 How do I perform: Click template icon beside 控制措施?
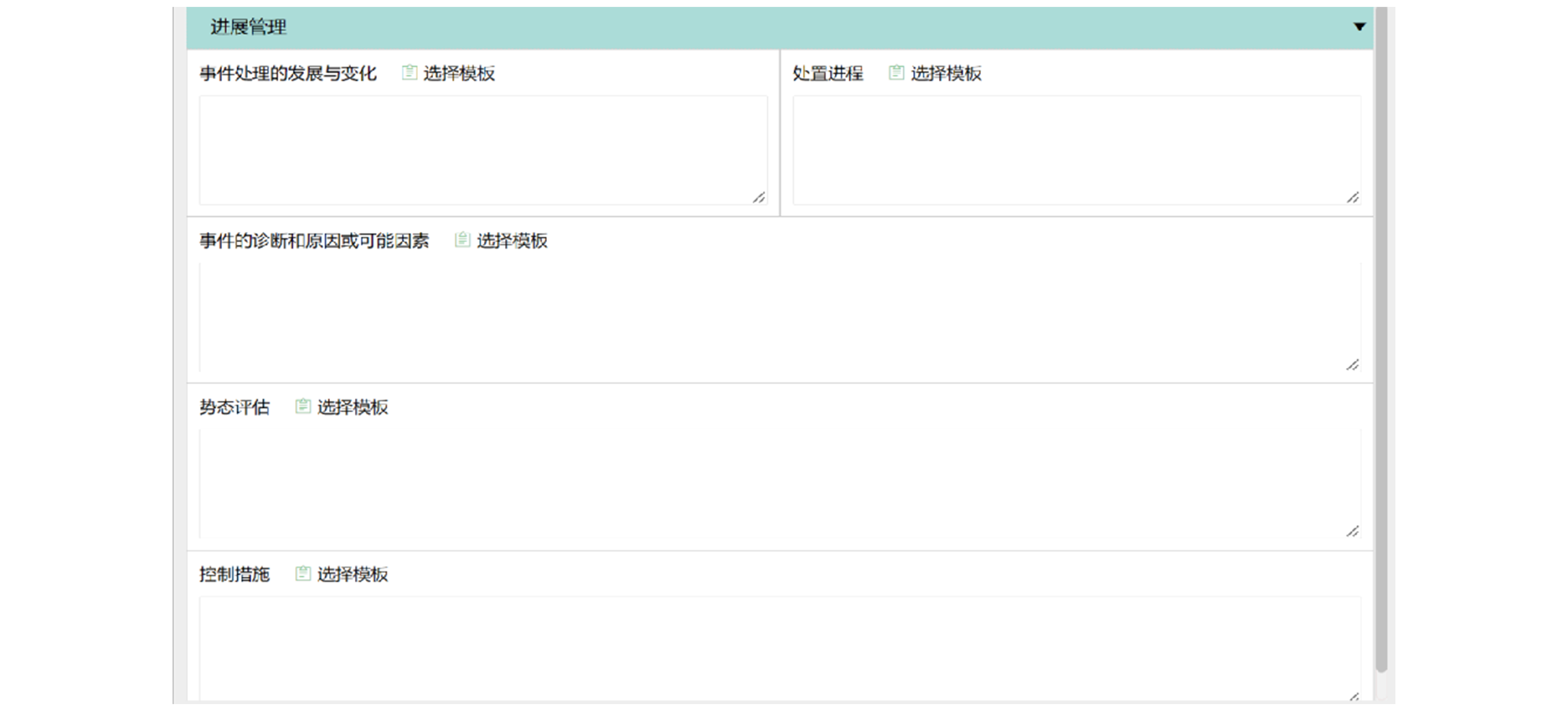(x=303, y=574)
